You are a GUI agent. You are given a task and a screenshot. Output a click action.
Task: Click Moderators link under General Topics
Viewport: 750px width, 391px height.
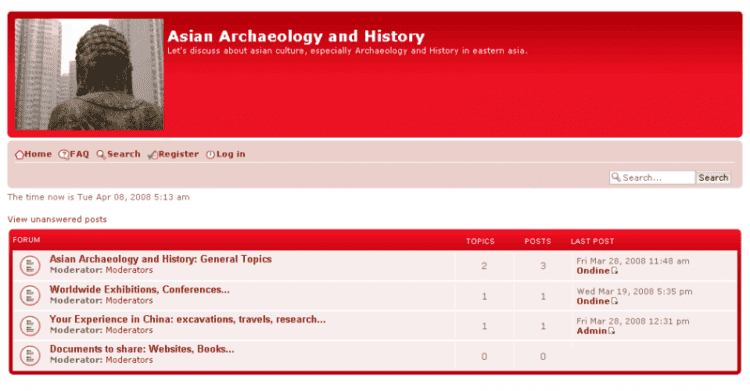pyautogui.click(x=129, y=270)
